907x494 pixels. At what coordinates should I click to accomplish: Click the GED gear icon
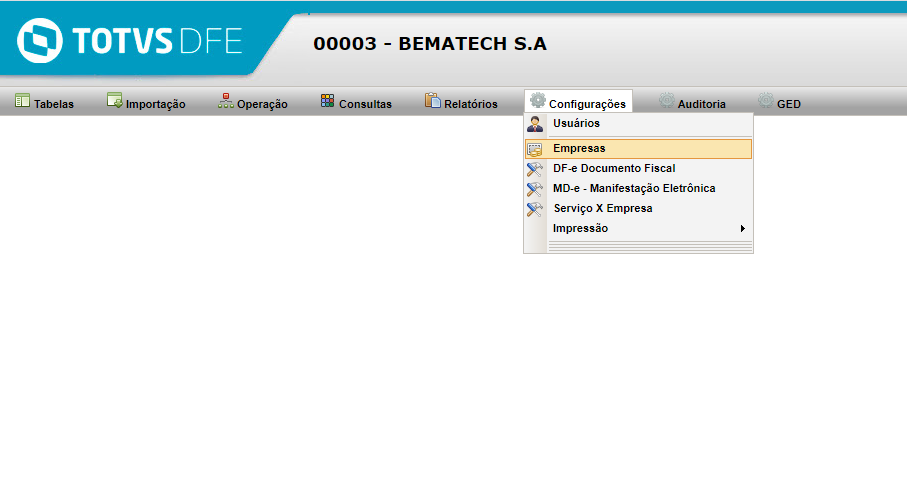pos(766,101)
